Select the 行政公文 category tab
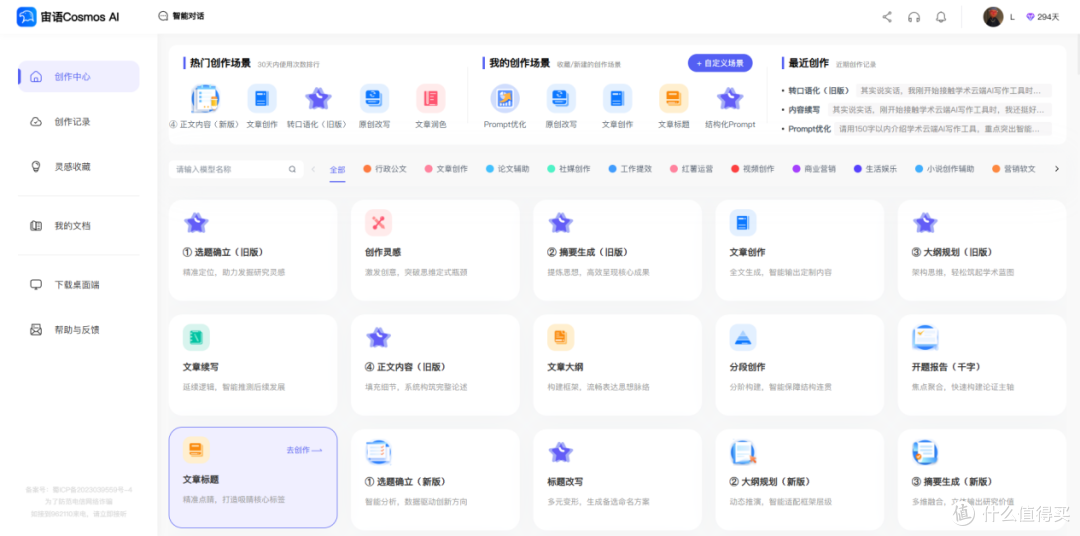Screen dimensions: 1080x536 click(385, 169)
